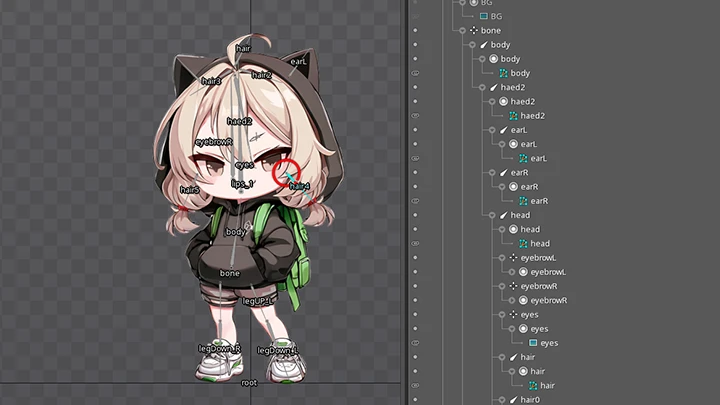Toggle the eye icon for earL mesh
Image resolution: width=720 pixels, height=405 pixels.
coord(415,158)
